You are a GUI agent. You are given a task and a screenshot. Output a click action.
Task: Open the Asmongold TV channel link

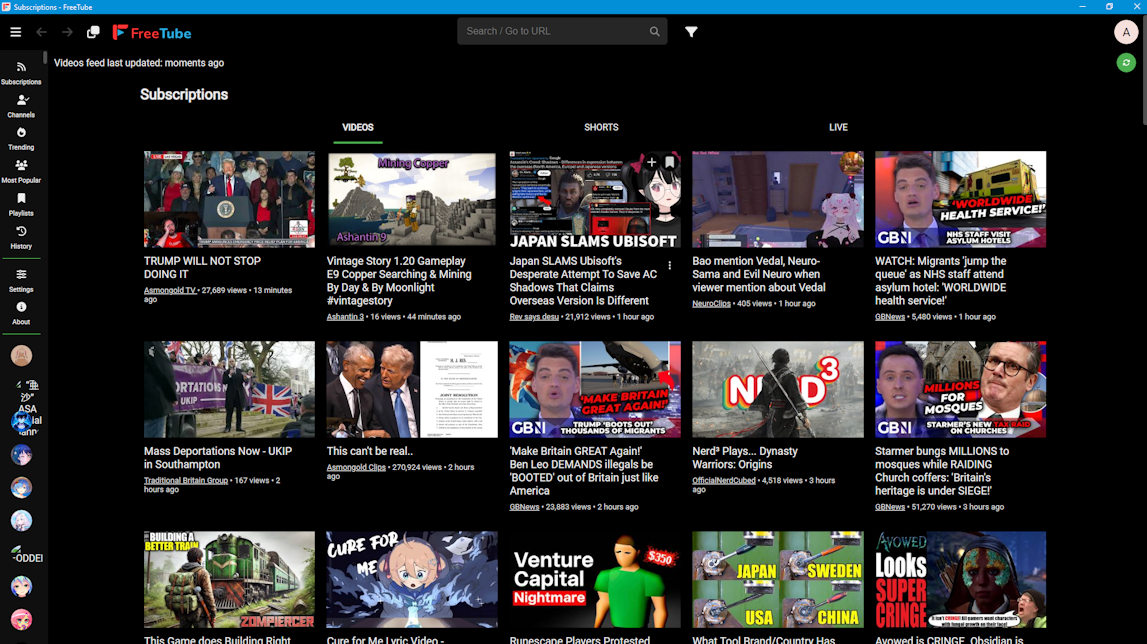click(170, 291)
